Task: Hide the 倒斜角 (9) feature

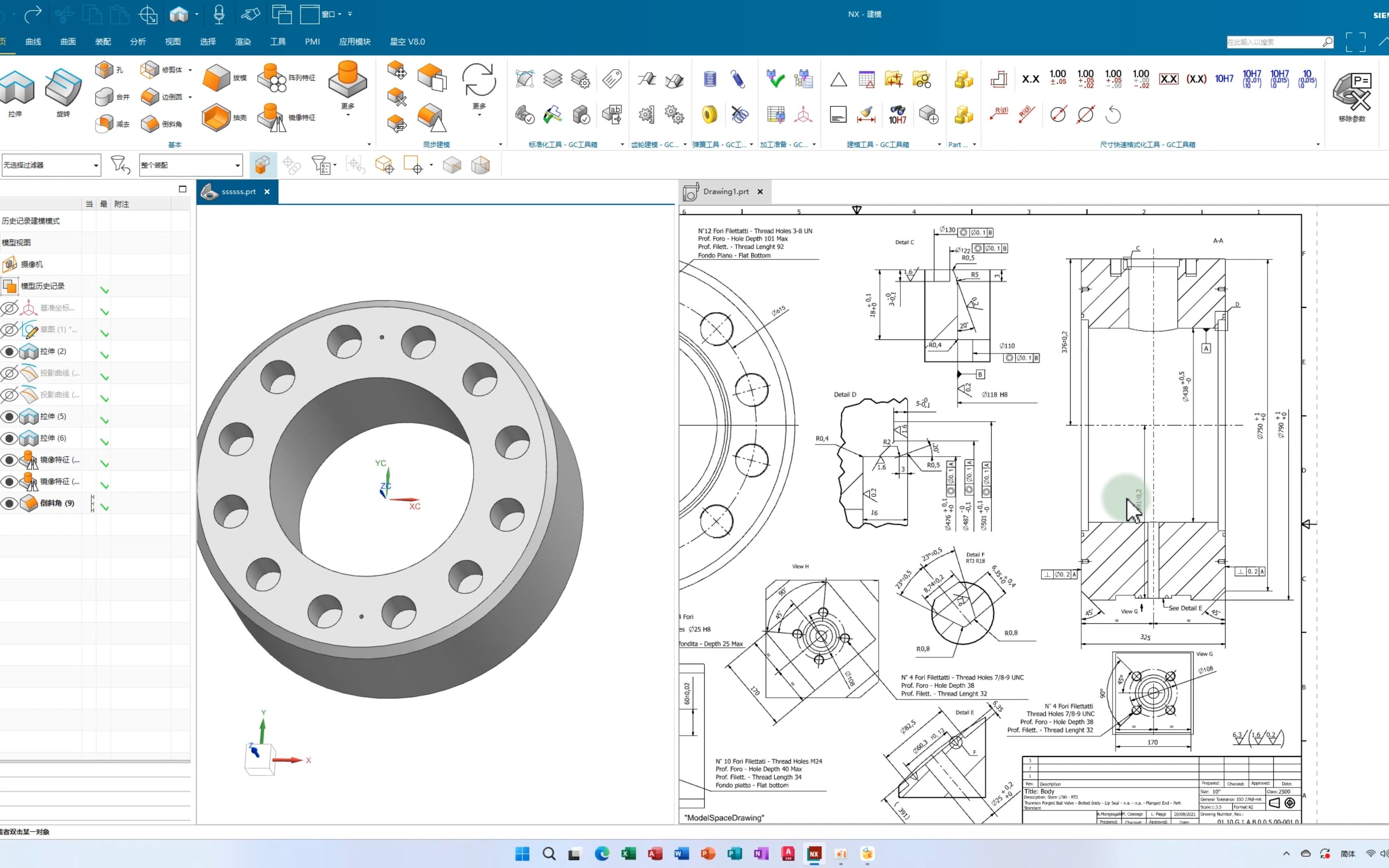Action: (x=9, y=504)
